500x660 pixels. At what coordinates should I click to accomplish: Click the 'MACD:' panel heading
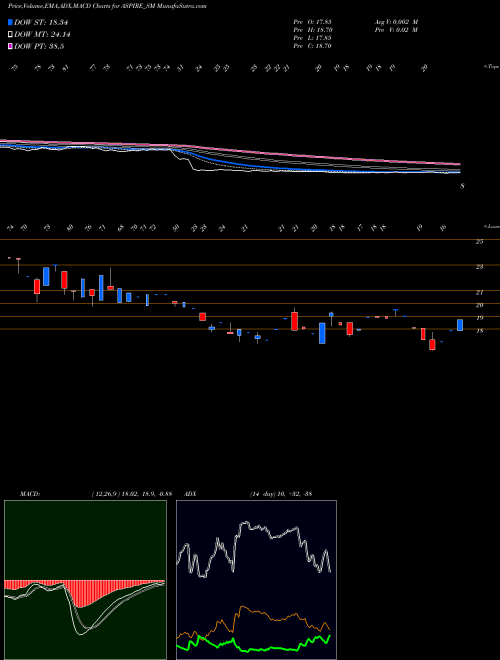pos(29,493)
